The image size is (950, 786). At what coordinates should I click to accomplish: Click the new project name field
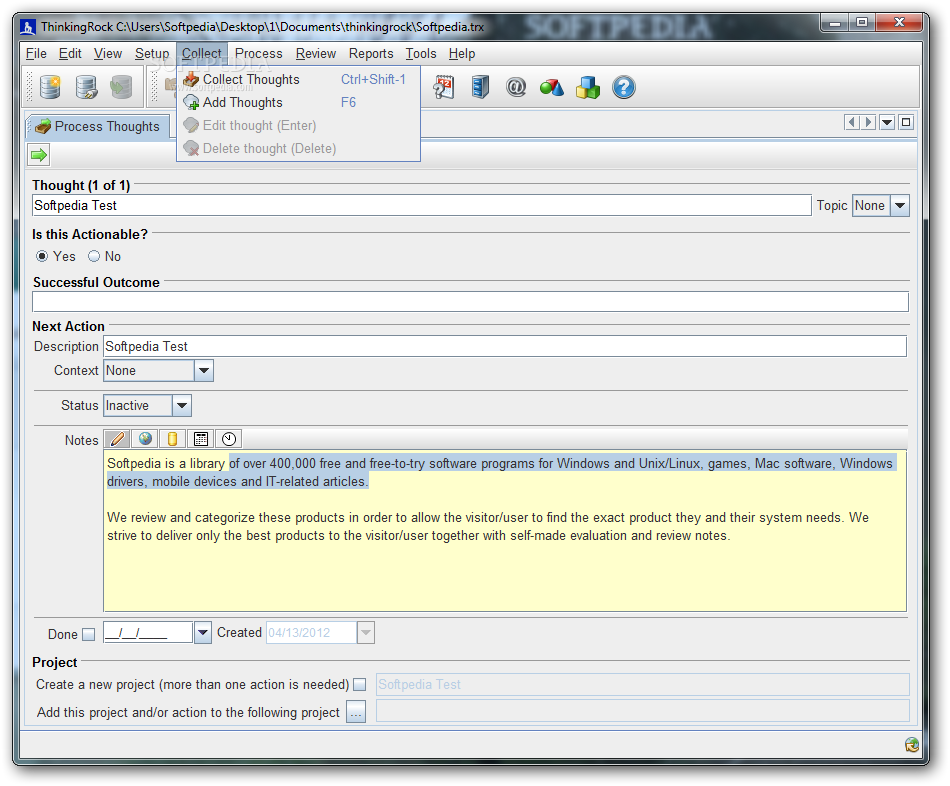click(x=642, y=684)
